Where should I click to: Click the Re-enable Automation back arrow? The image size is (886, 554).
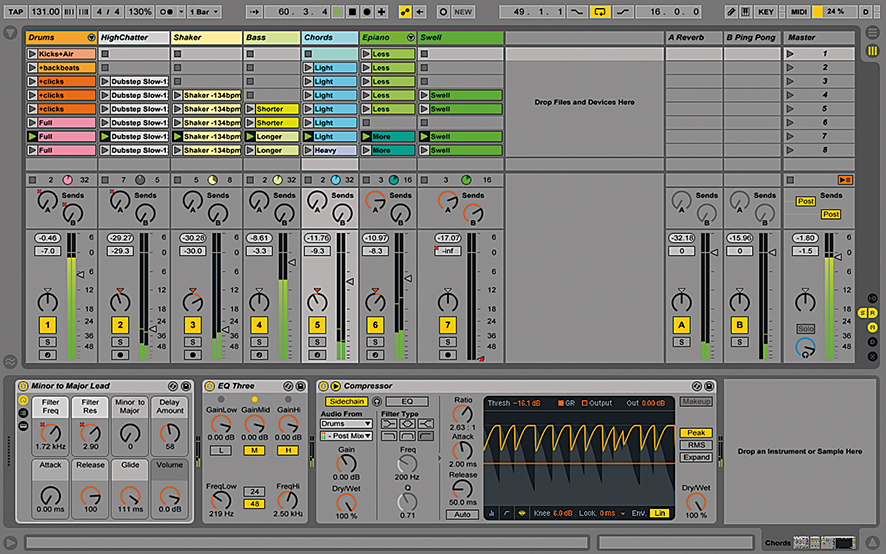click(x=420, y=11)
